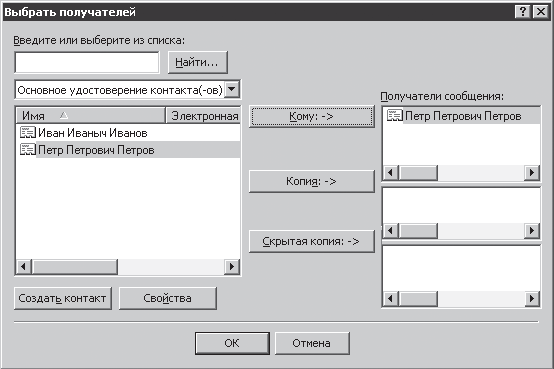
Task: Click the name search input field
Action: (x=87, y=63)
